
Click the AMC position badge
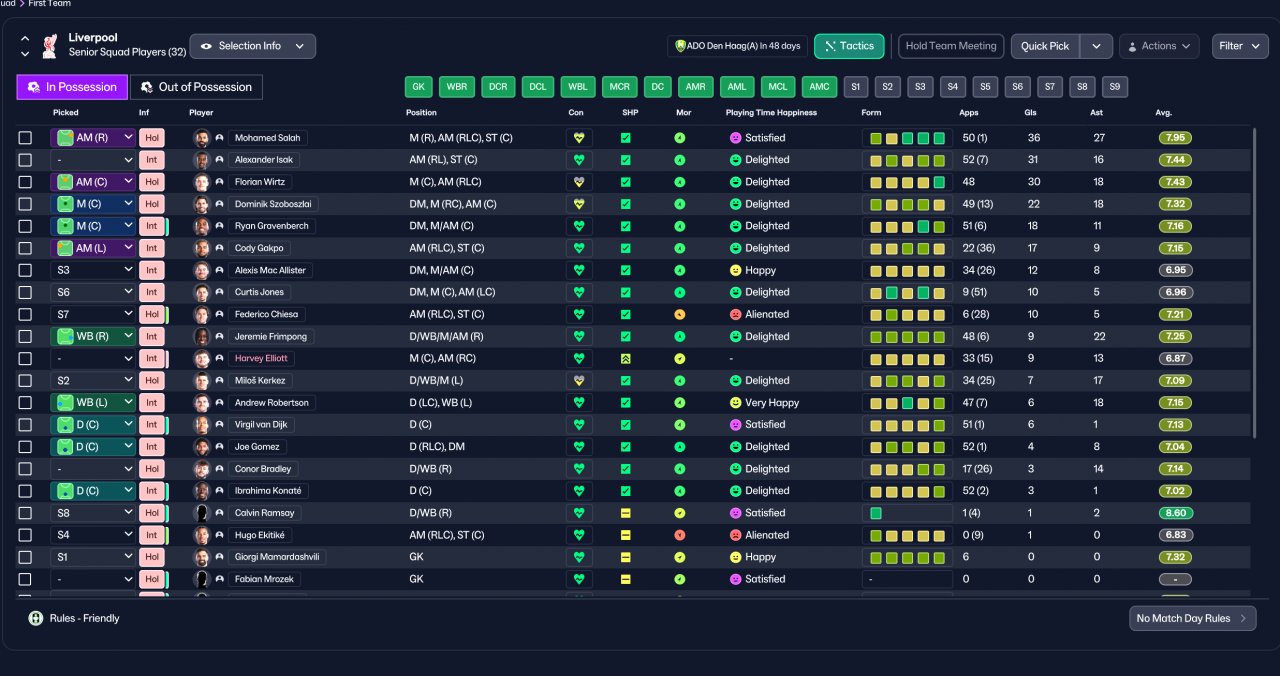point(820,87)
